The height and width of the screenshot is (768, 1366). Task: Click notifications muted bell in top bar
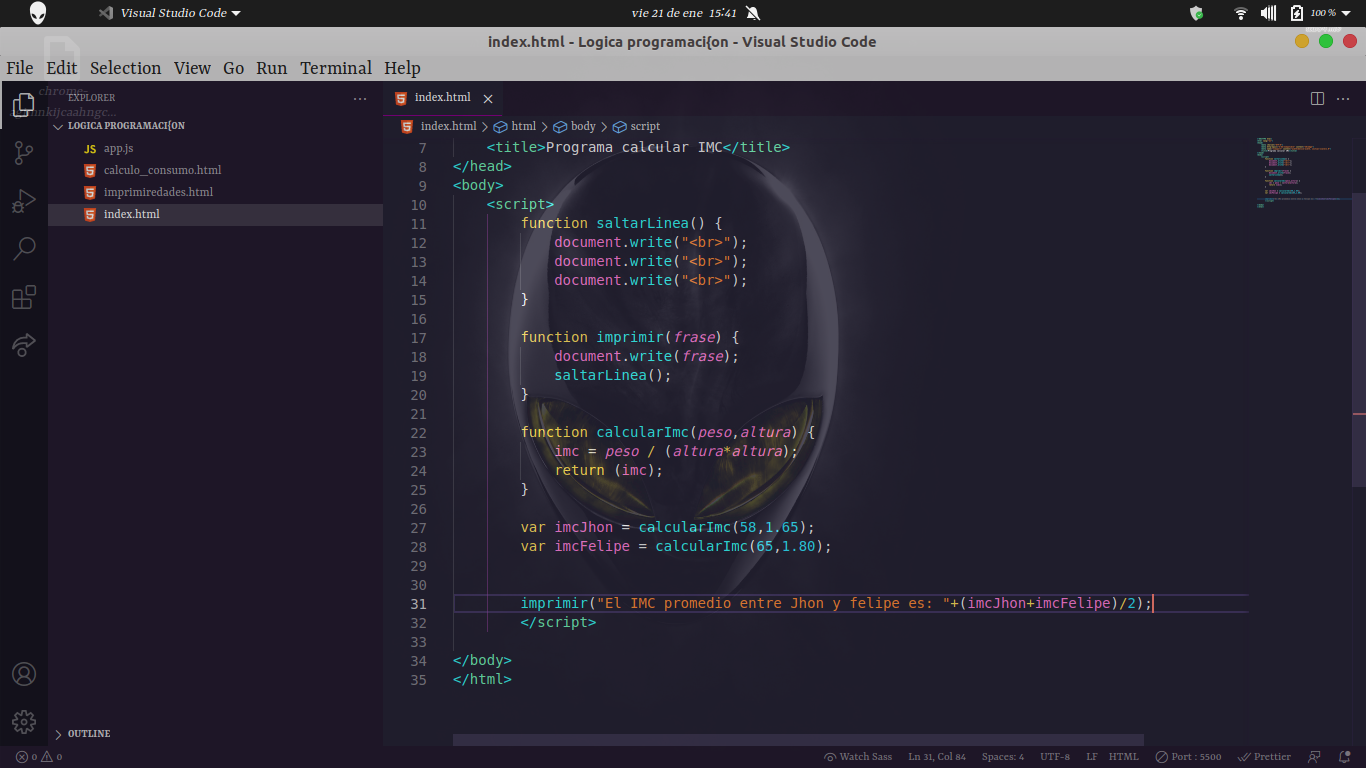[753, 13]
